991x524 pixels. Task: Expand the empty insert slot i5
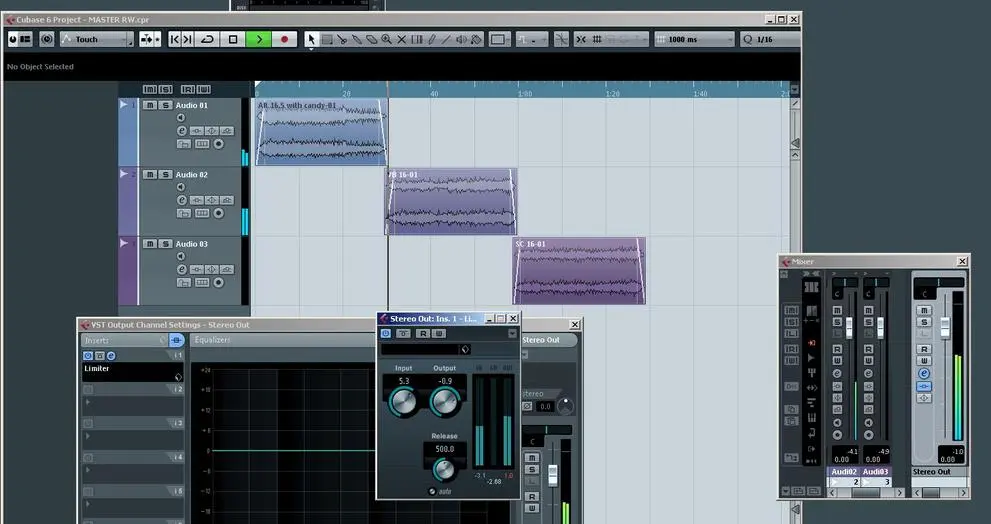tap(88, 504)
